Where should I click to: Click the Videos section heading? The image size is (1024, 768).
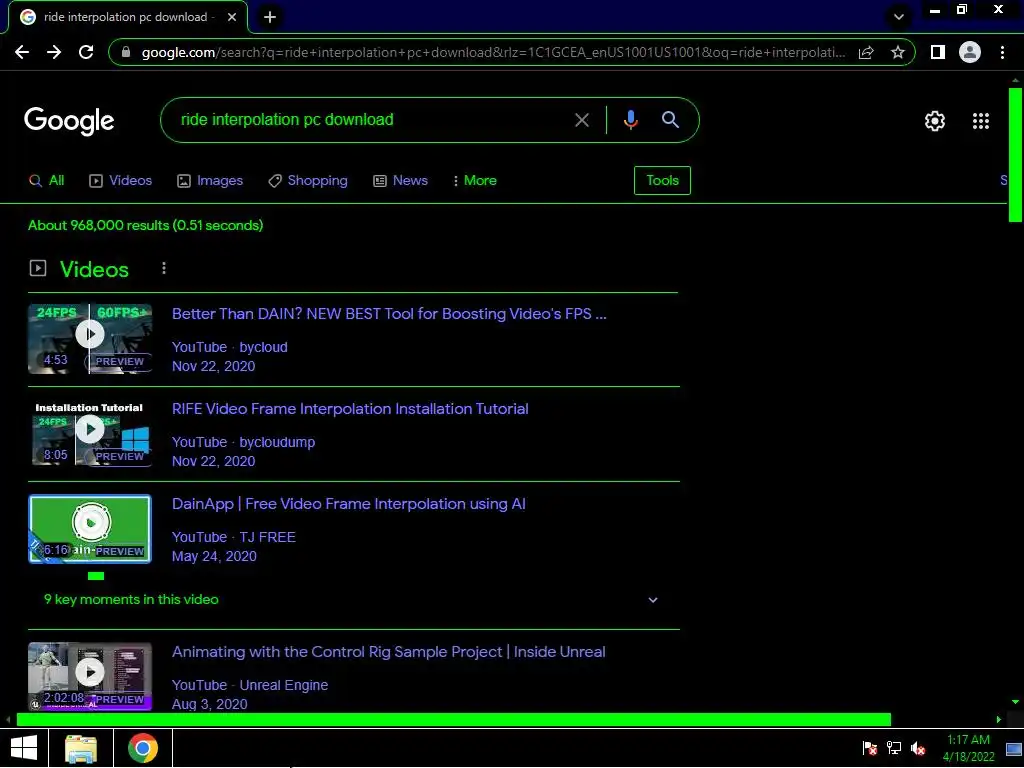(x=94, y=269)
